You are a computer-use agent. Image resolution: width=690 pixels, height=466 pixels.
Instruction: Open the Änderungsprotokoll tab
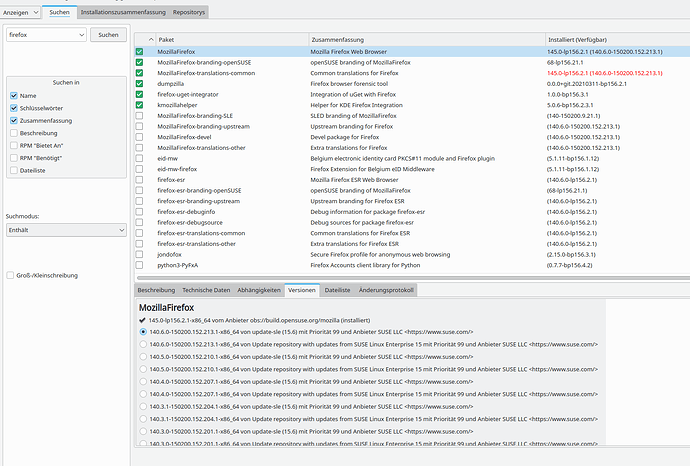385,289
